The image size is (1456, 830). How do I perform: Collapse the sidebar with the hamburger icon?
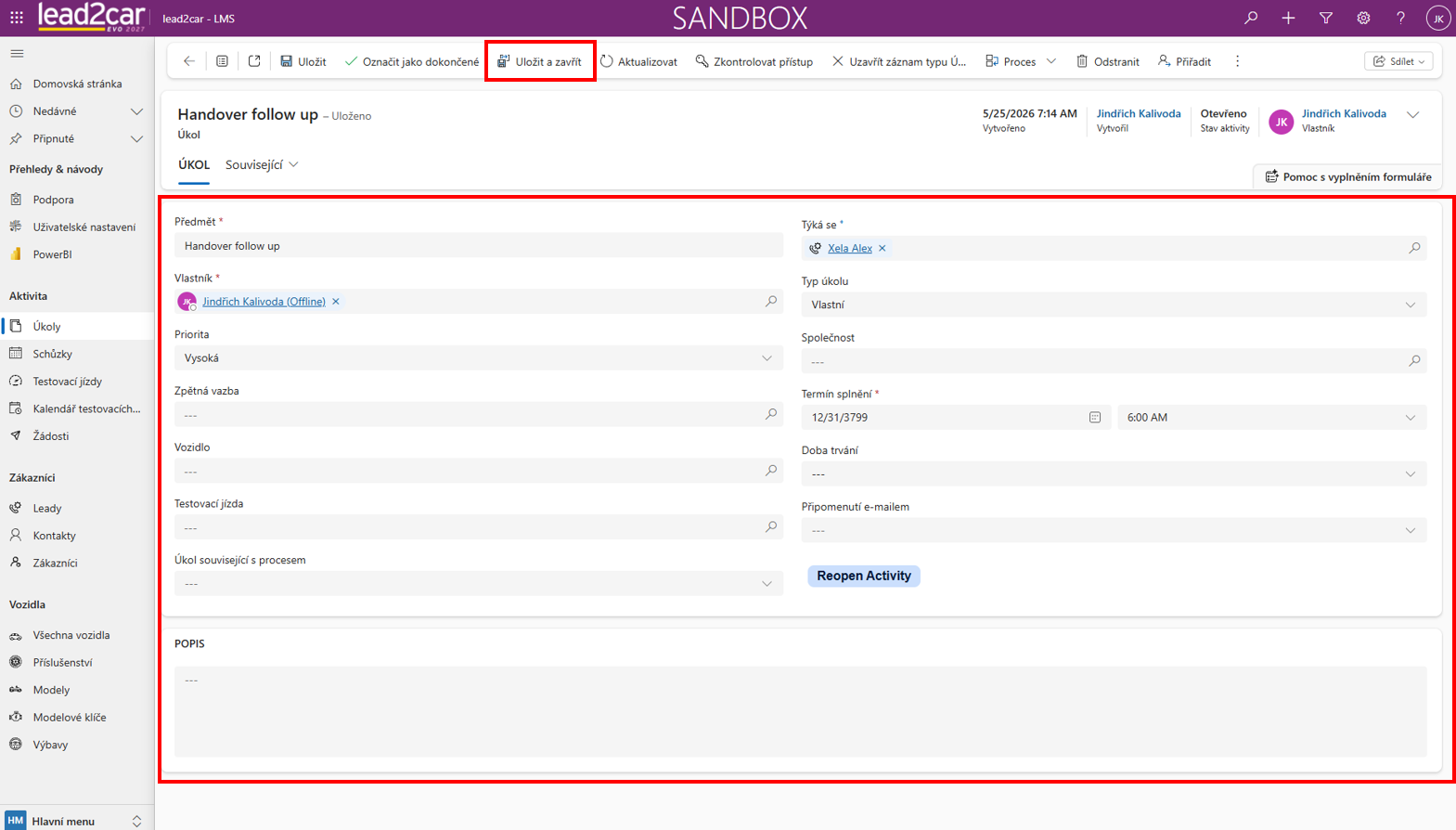(17, 54)
